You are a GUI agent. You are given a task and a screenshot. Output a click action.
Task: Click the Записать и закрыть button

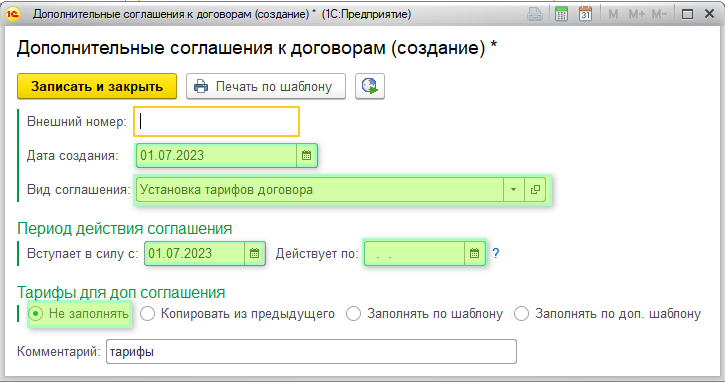pos(97,86)
